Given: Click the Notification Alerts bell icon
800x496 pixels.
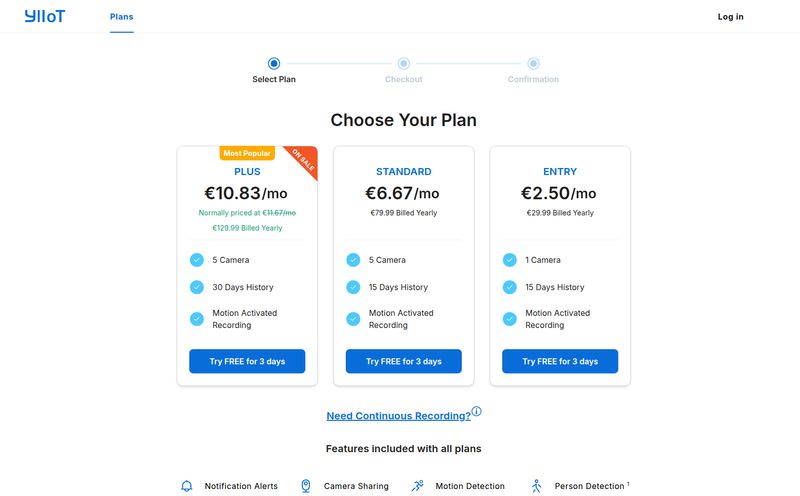Looking at the screenshot, I should (x=187, y=486).
